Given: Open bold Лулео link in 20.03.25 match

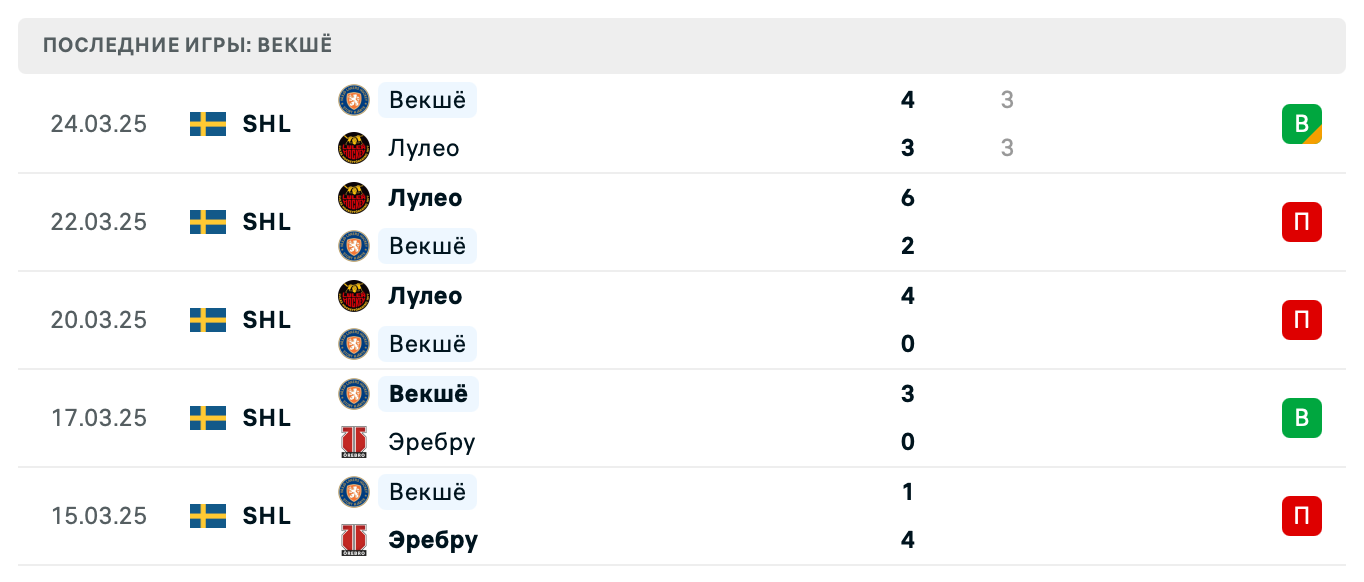Looking at the screenshot, I should (x=425, y=296).
